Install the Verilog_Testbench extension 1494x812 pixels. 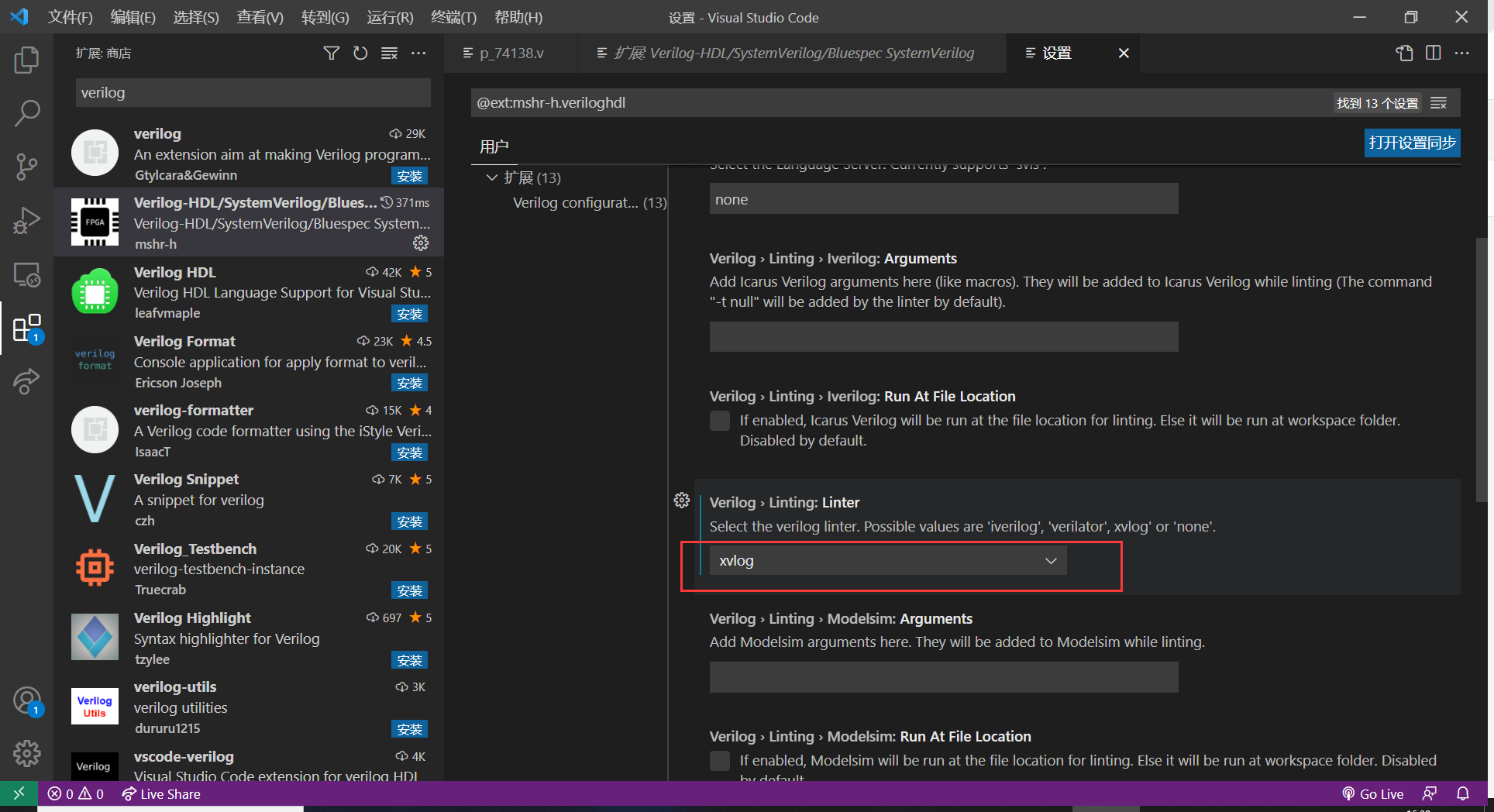tap(409, 590)
